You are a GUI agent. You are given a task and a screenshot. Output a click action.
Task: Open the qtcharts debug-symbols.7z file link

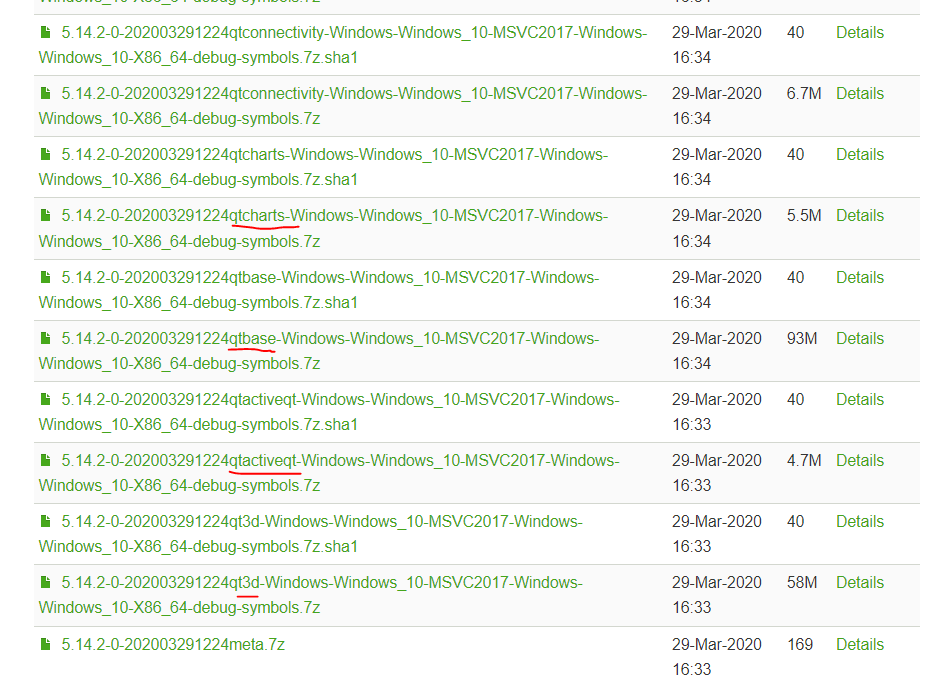(334, 216)
